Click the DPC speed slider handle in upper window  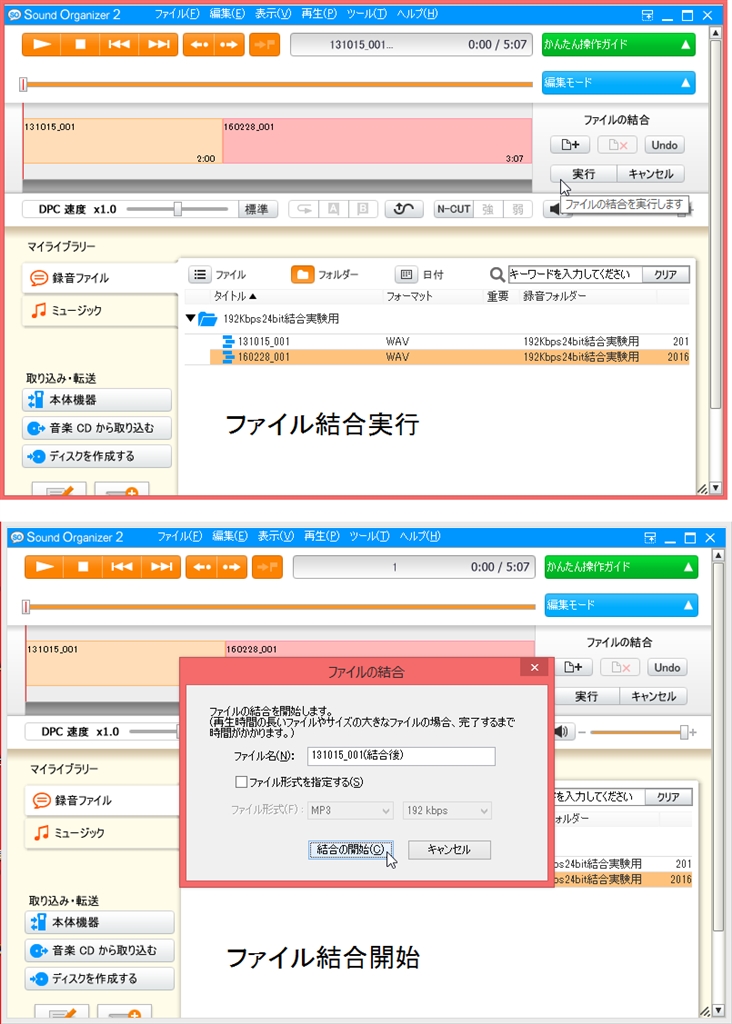pos(178,209)
